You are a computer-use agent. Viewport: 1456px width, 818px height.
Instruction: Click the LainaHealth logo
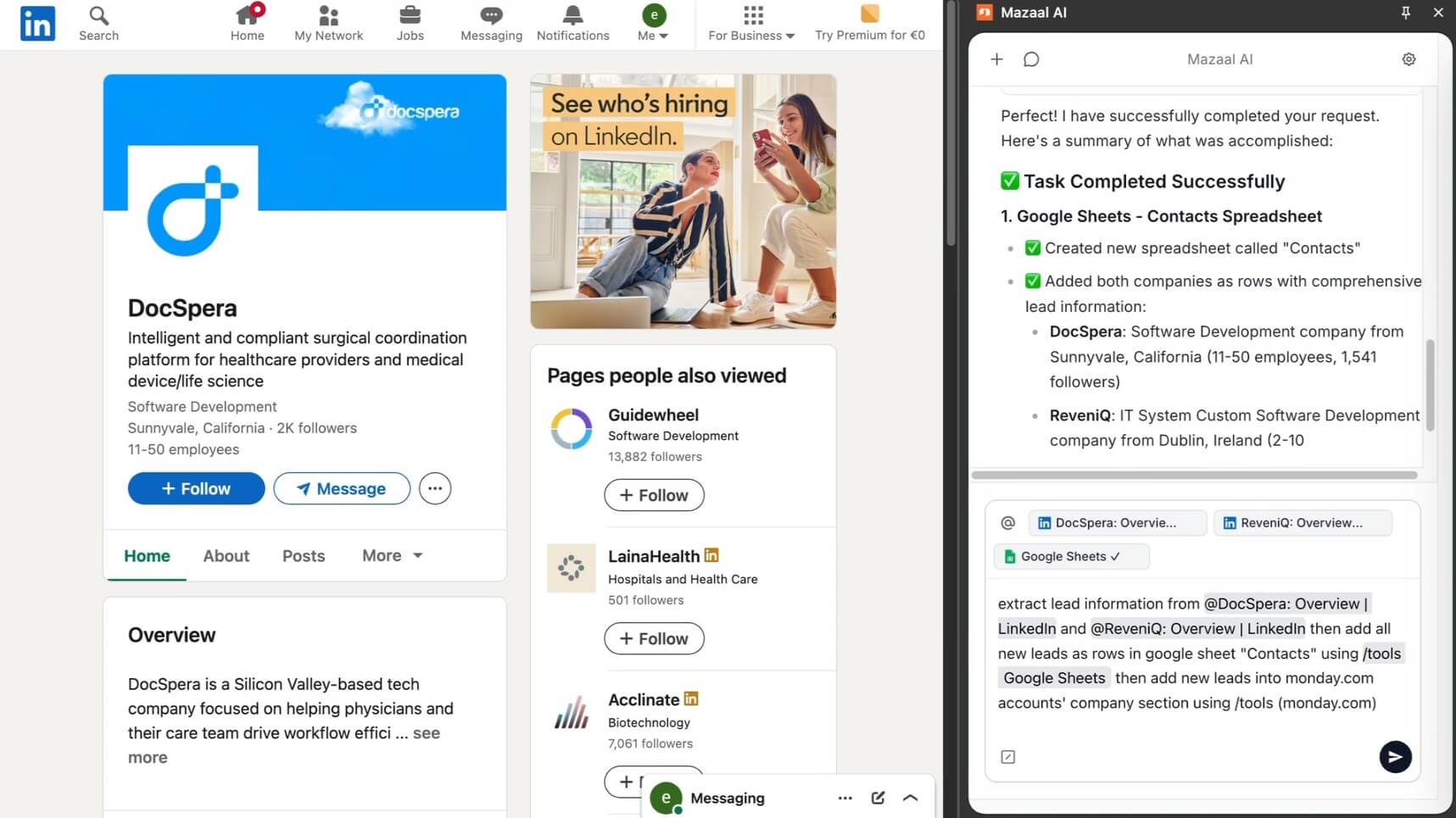click(571, 567)
